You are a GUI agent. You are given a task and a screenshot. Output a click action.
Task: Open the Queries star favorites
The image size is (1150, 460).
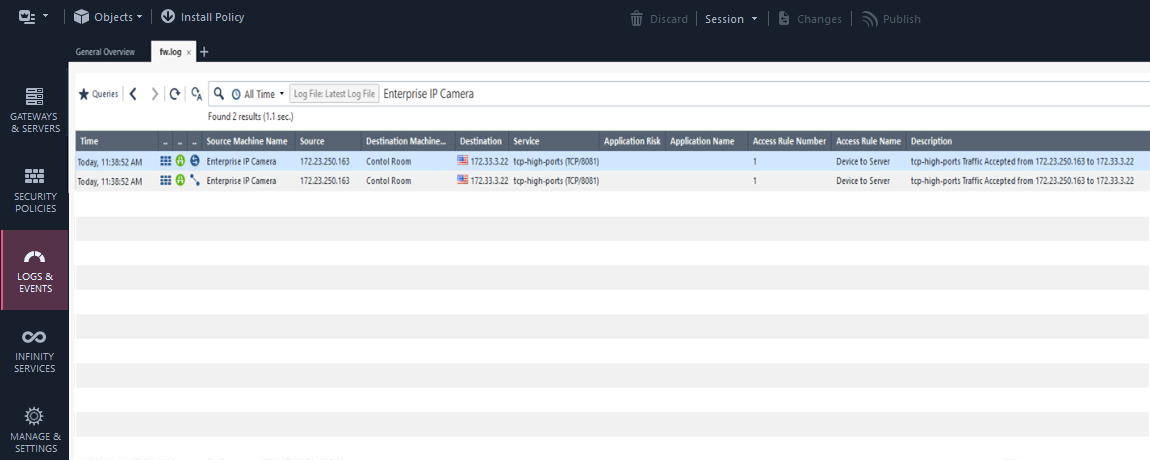pyautogui.click(x=98, y=94)
